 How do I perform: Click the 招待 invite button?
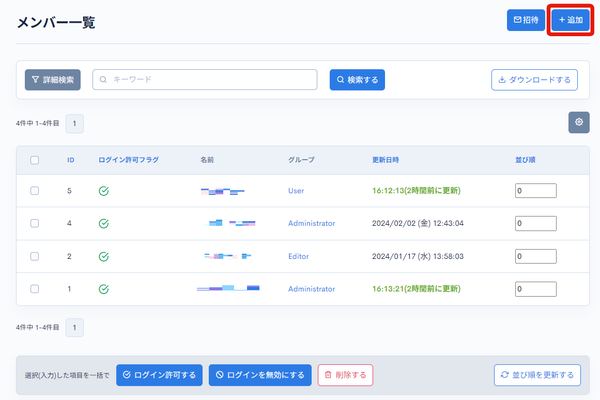click(x=526, y=20)
